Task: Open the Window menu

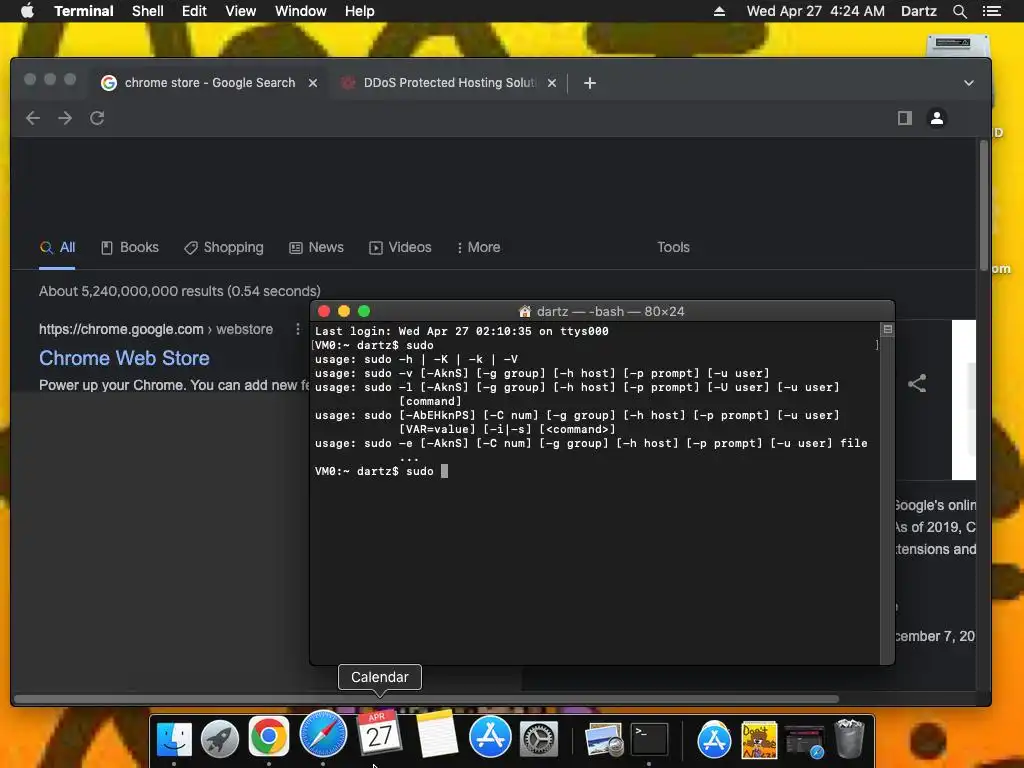Action: pyautogui.click(x=300, y=11)
